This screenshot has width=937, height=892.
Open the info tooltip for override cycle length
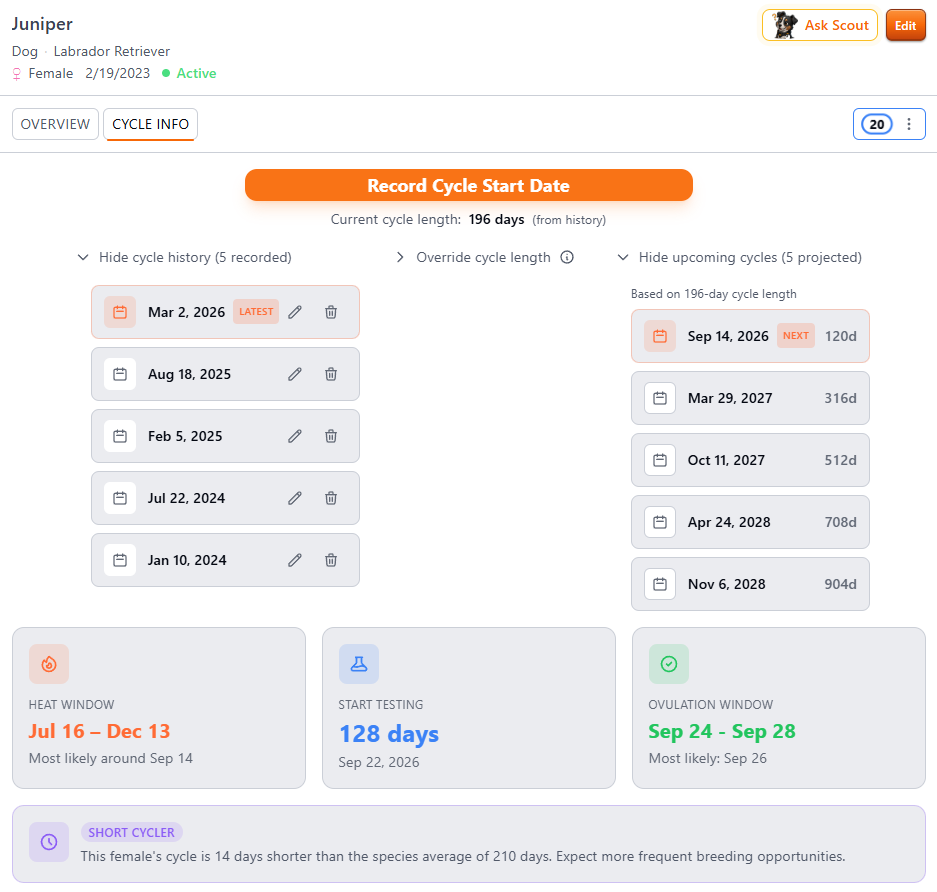[567, 257]
